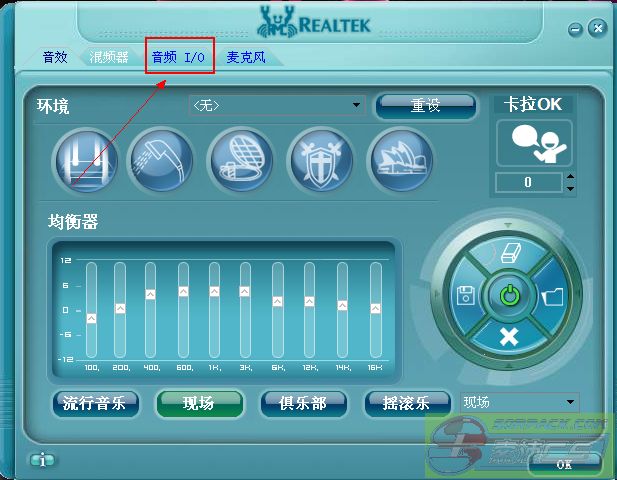
Task: Pick the opera house environment icon
Action: click(400, 159)
